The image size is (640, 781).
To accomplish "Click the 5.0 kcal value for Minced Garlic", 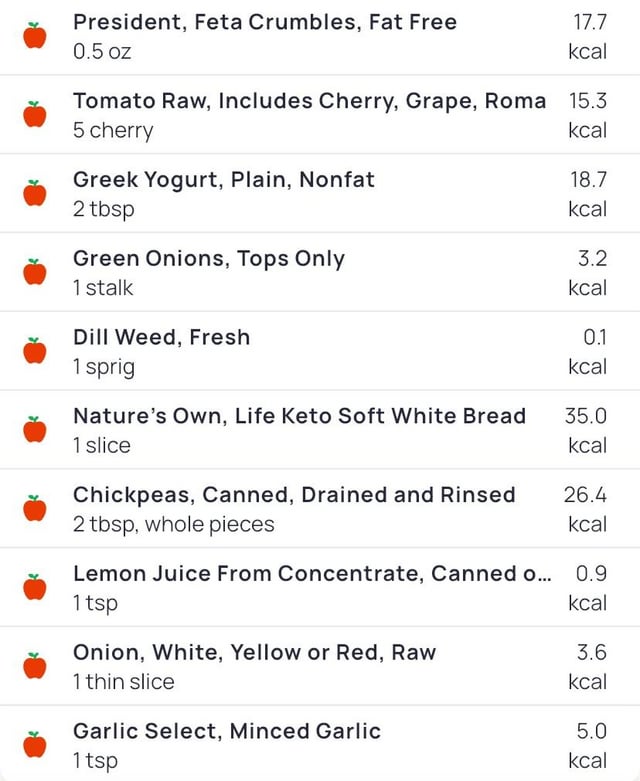I will pyautogui.click(x=590, y=745).
